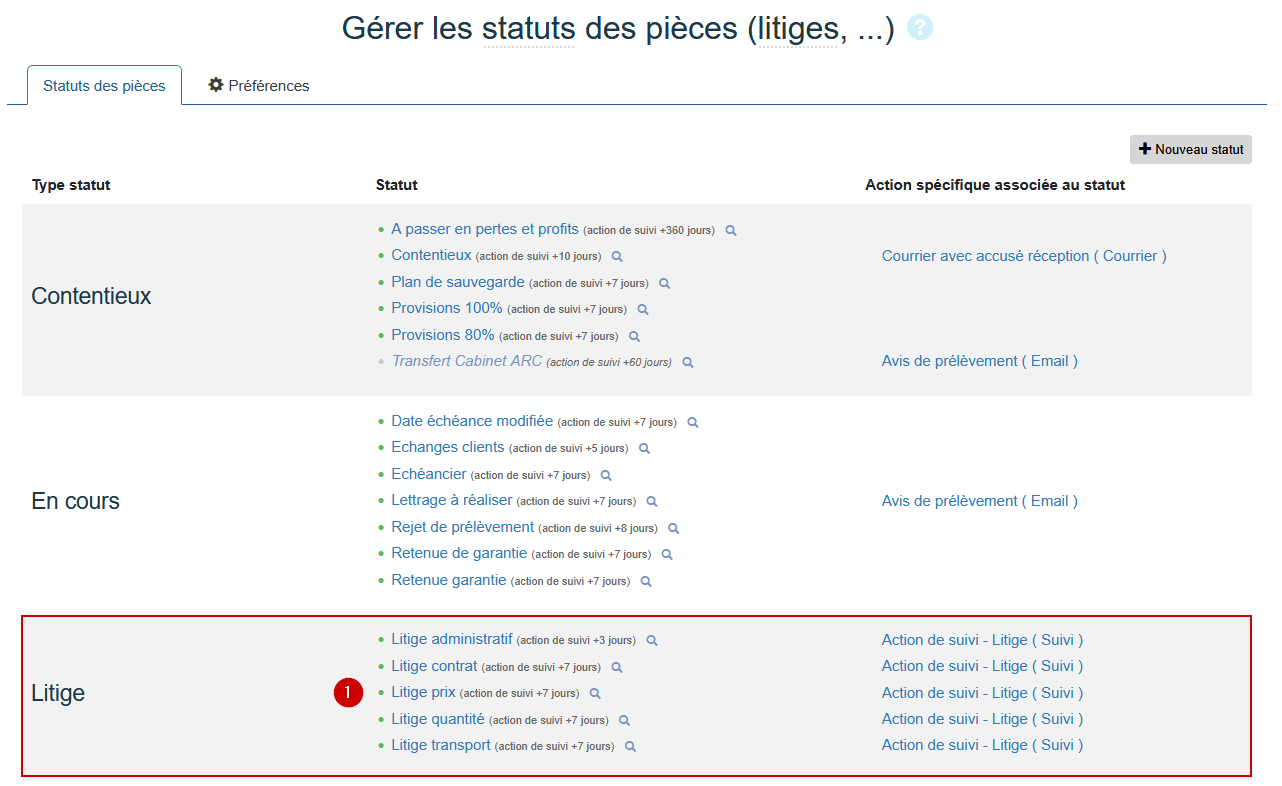This screenshot has width=1282, height=786.
Task: Click magnifier icon next to Contentieux status
Action: point(617,257)
